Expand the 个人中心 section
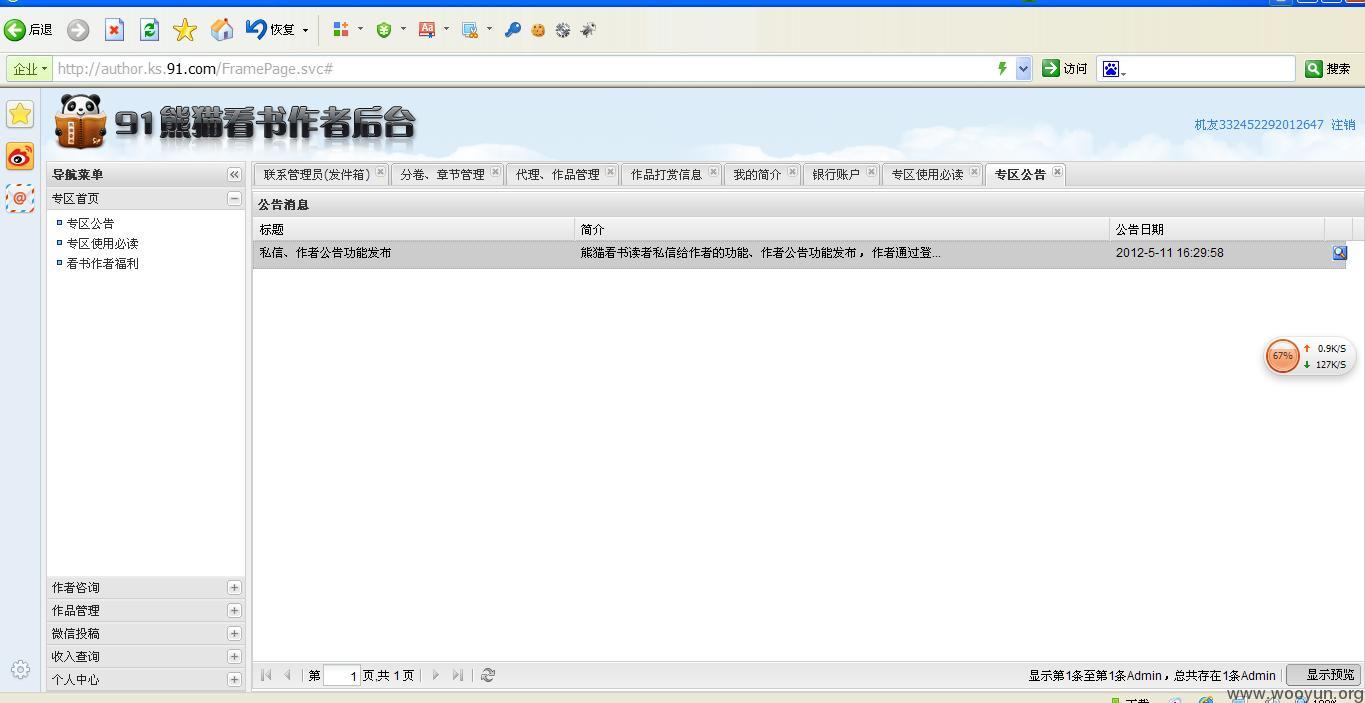Image resolution: width=1365 pixels, height=703 pixels. [x=234, y=679]
